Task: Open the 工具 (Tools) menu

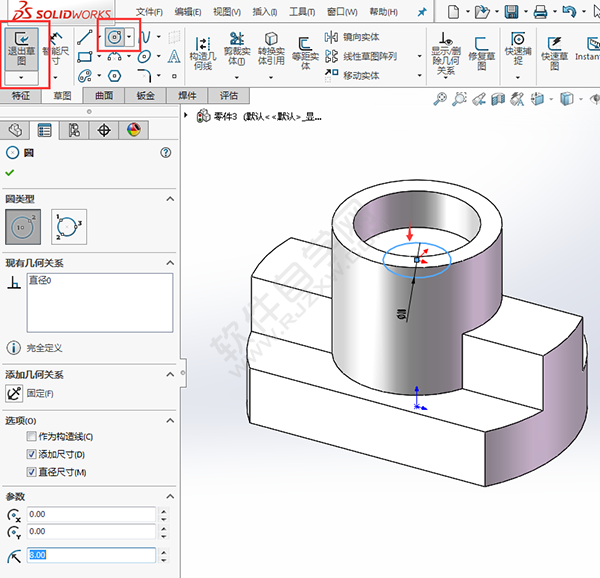Action: (x=302, y=12)
